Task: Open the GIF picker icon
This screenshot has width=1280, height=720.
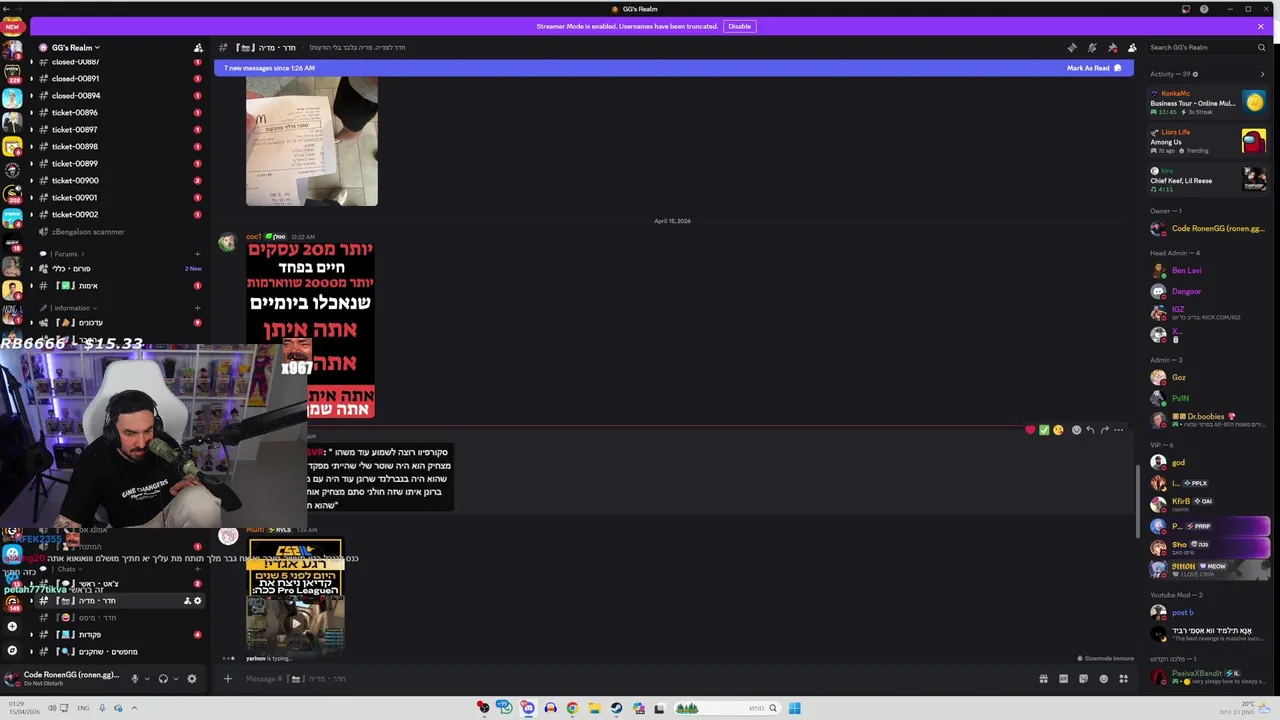Action: (x=1063, y=679)
